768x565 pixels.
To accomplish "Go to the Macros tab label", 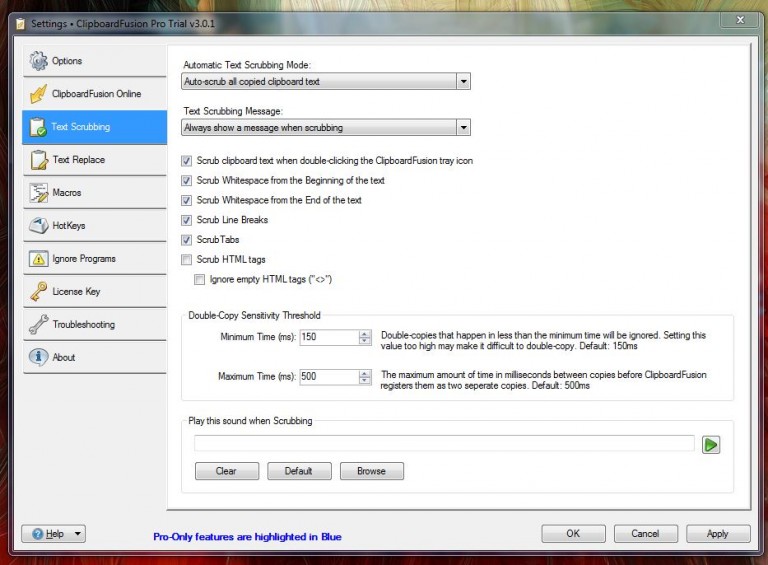I will tap(67, 192).
